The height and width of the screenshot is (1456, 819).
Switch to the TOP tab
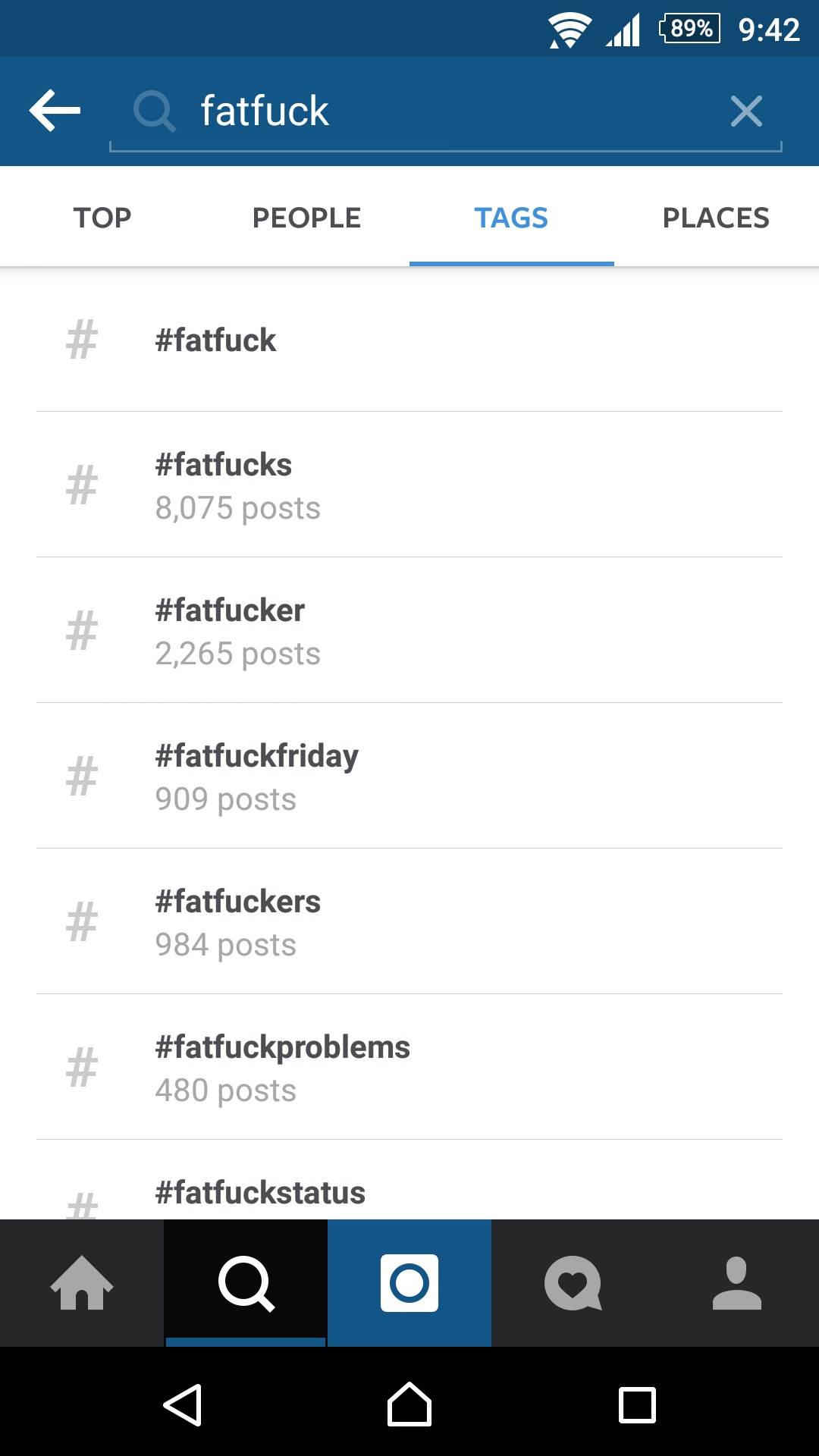pyautogui.click(x=102, y=218)
